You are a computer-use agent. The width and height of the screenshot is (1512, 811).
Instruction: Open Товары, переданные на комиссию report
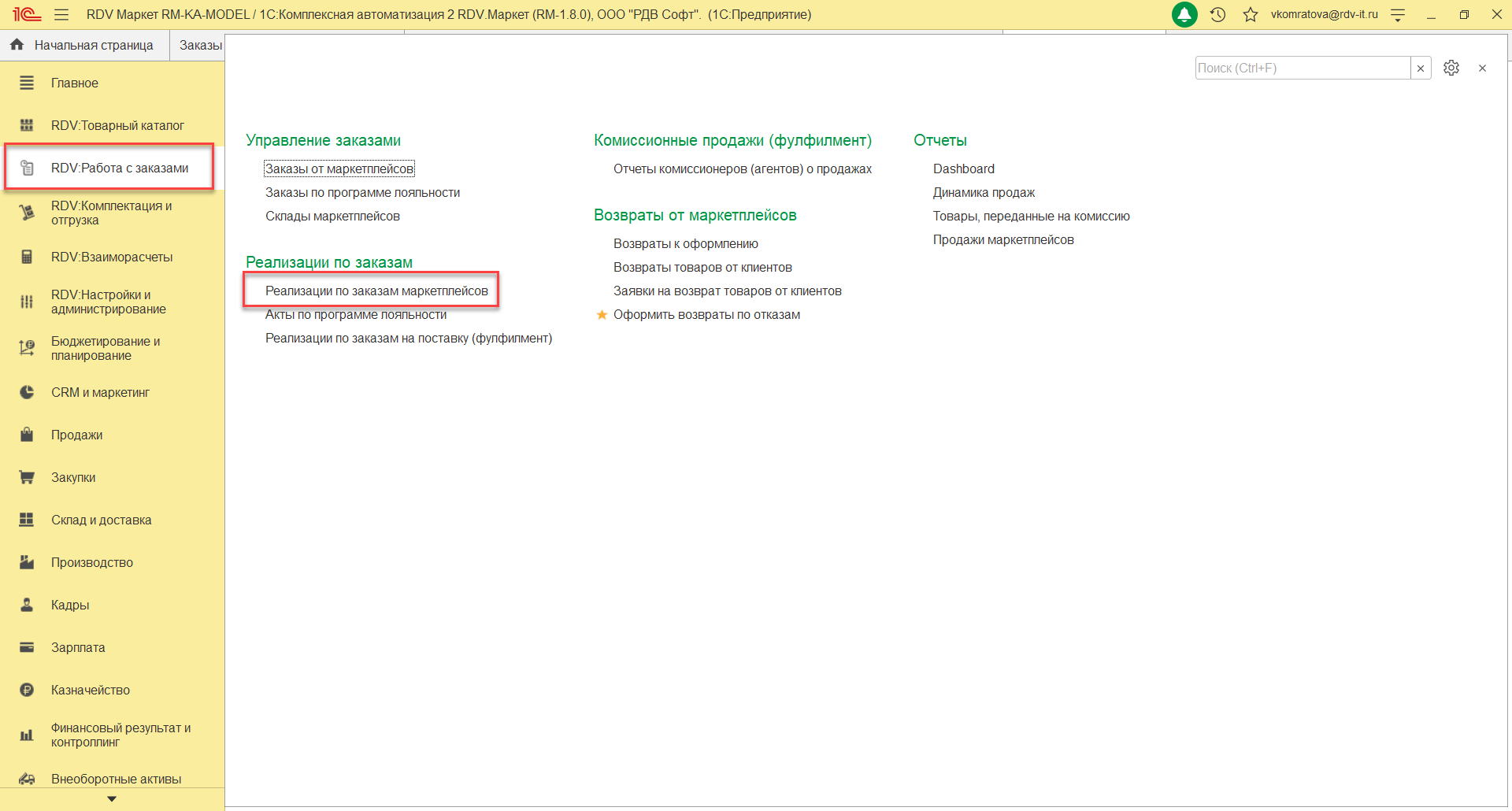(x=1032, y=216)
